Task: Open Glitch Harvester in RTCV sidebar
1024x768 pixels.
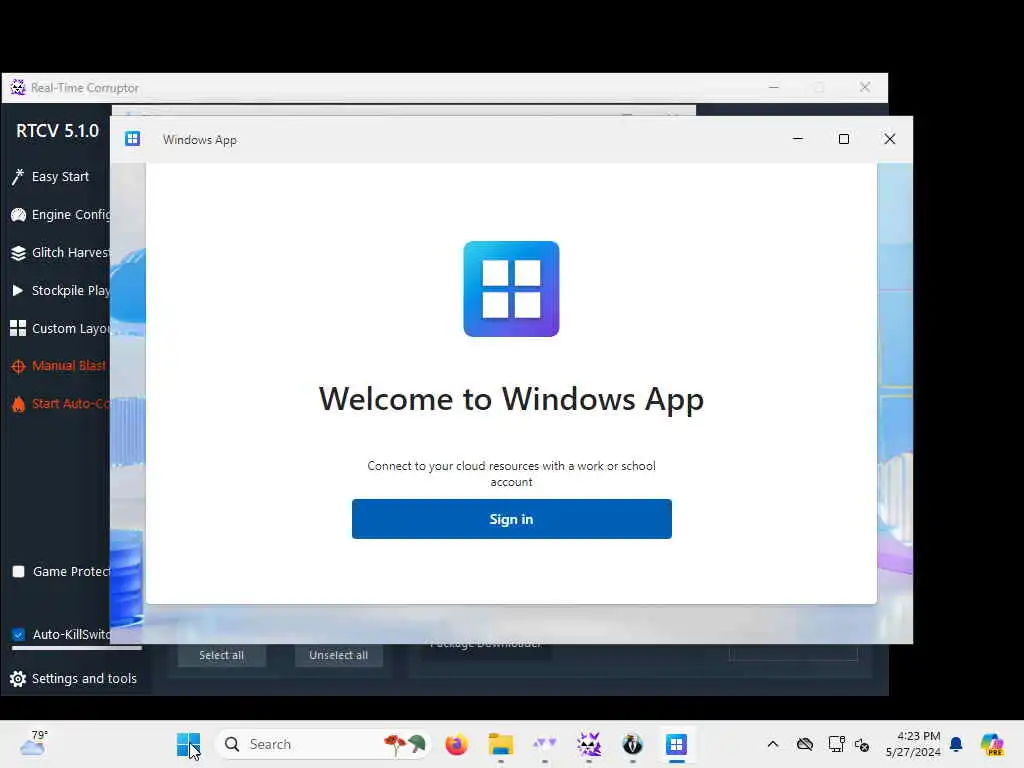Action: (x=71, y=253)
